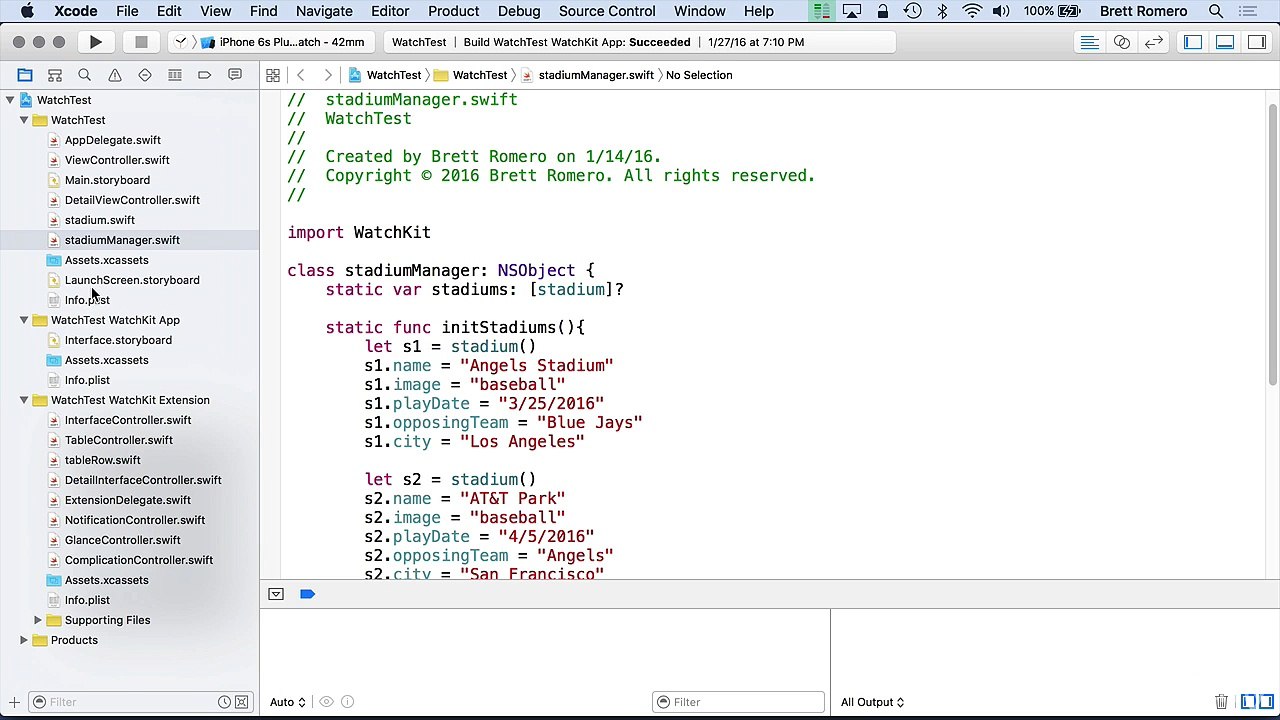Switch to the Version editor

click(x=1153, y=42)
